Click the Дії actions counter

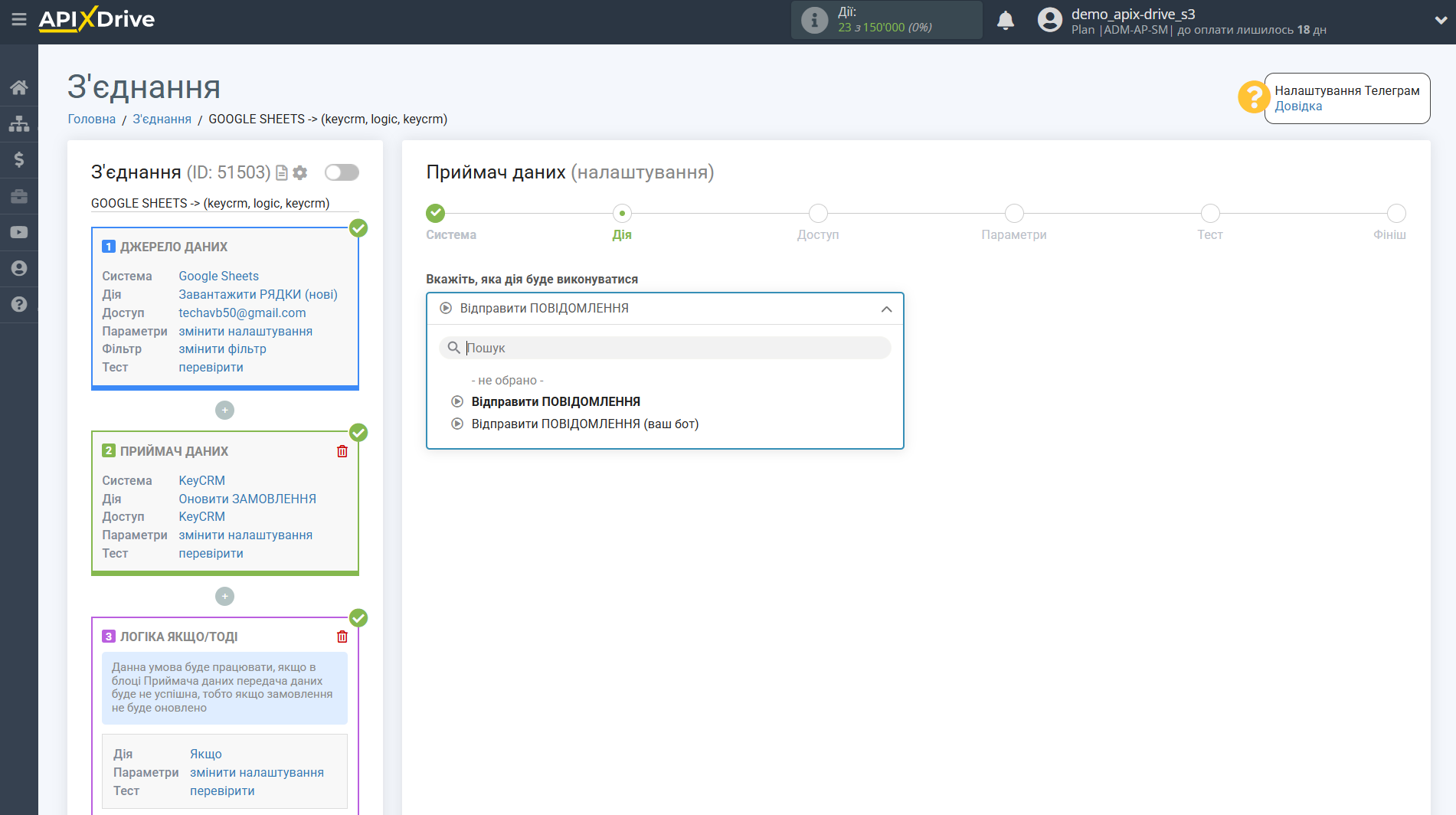point(887,20)
